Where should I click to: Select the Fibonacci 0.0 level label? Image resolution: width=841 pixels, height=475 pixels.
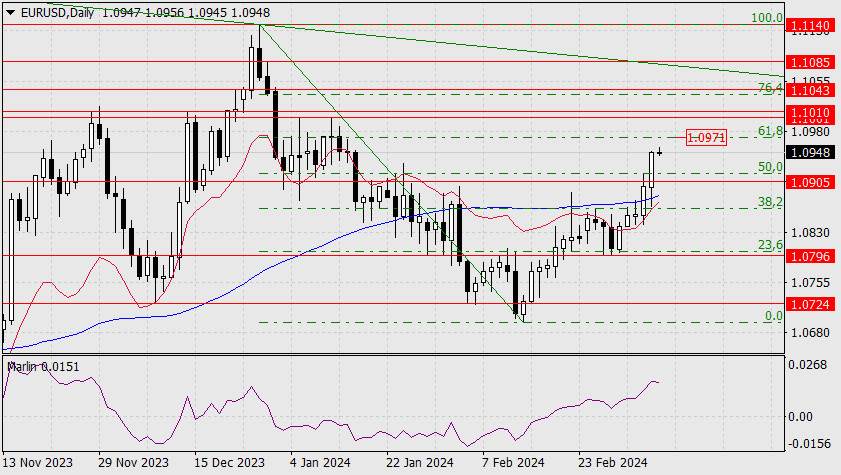click(x=773, y=316)
